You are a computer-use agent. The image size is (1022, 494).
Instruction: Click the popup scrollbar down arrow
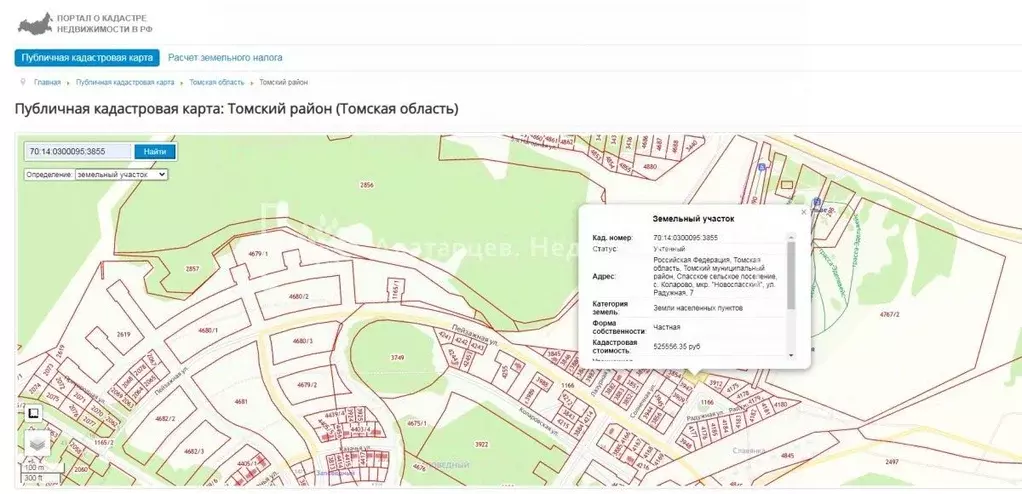point(791,355)
